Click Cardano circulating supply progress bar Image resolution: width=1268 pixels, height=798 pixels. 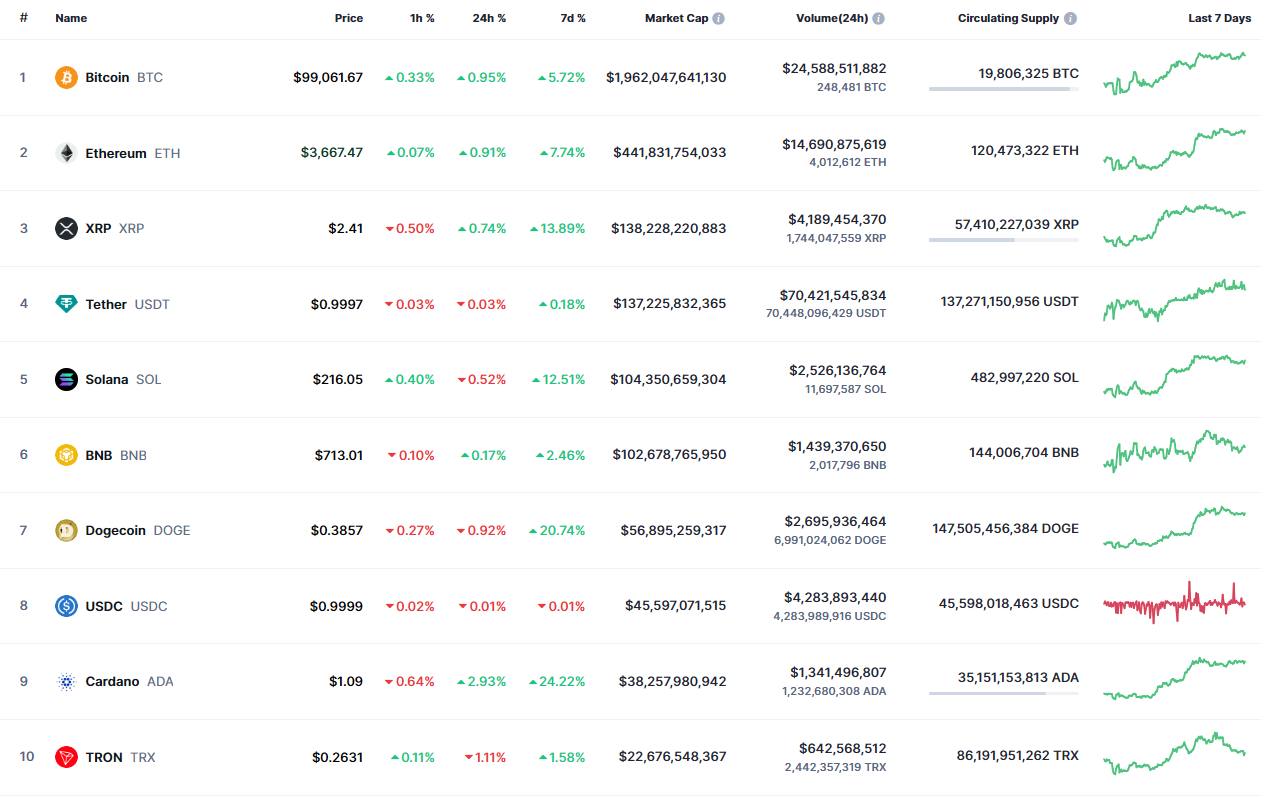tap(1004, 693)
